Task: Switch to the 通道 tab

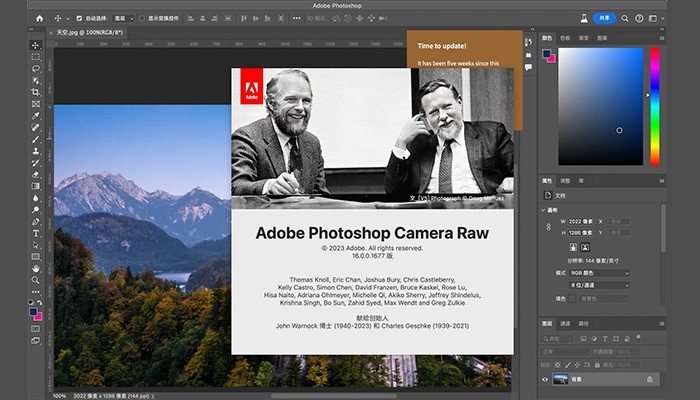Action: (565, 324)
